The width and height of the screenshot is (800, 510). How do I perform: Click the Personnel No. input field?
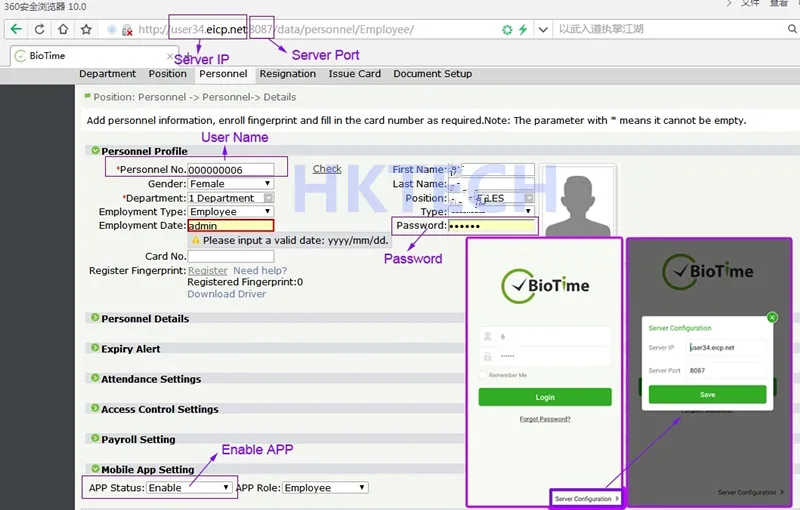pyautogui.click(x=231, y=170)
